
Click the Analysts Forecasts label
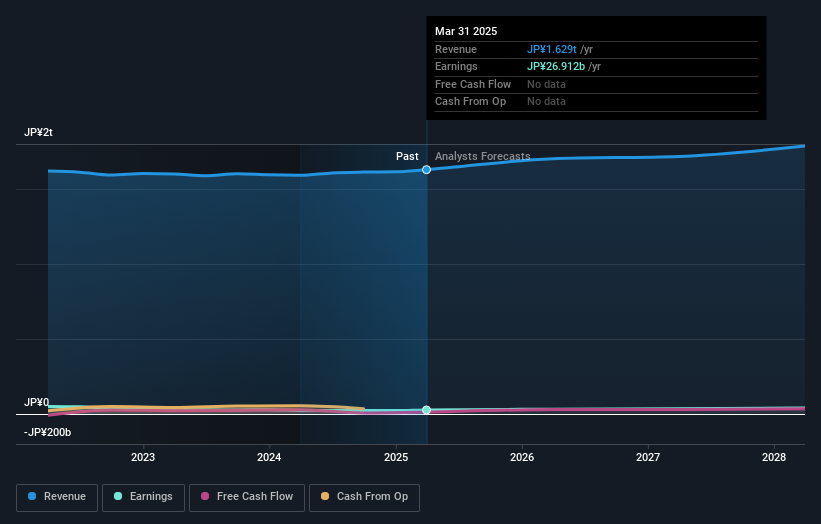pyautogui.click(x=482, y=156)
